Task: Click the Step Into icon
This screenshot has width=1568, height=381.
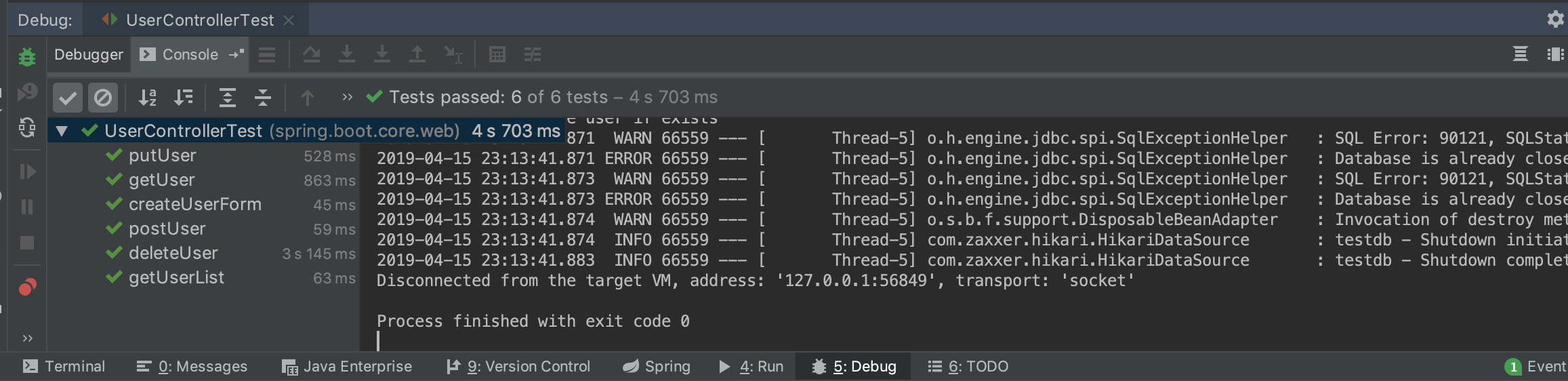Action: [x=347, y=54]
